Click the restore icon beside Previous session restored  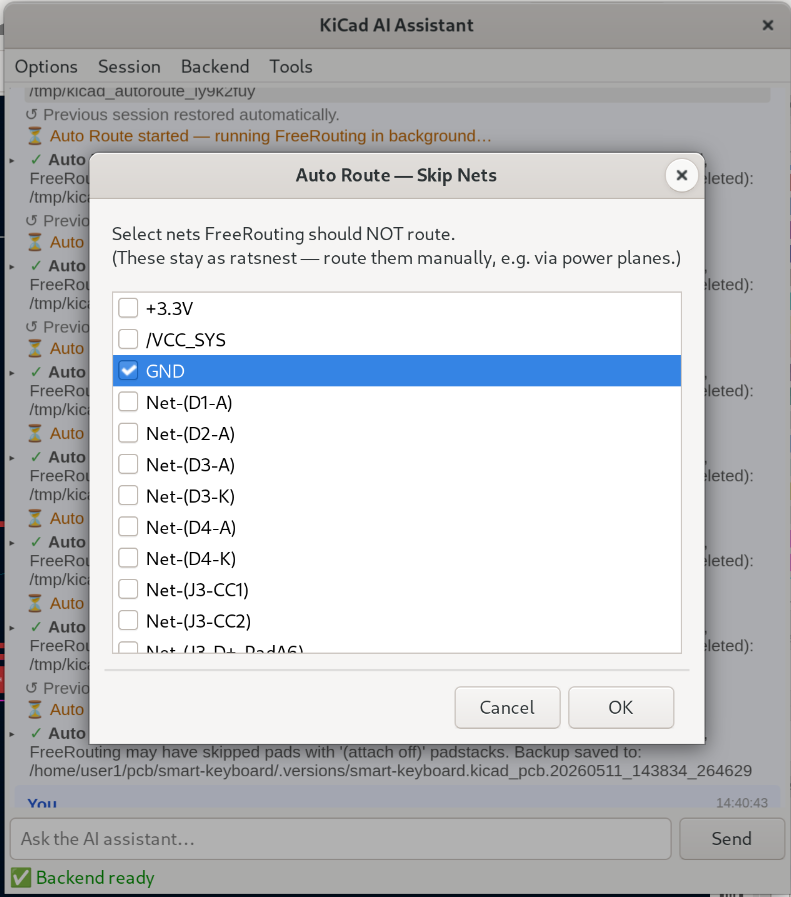tap(31, 115)
